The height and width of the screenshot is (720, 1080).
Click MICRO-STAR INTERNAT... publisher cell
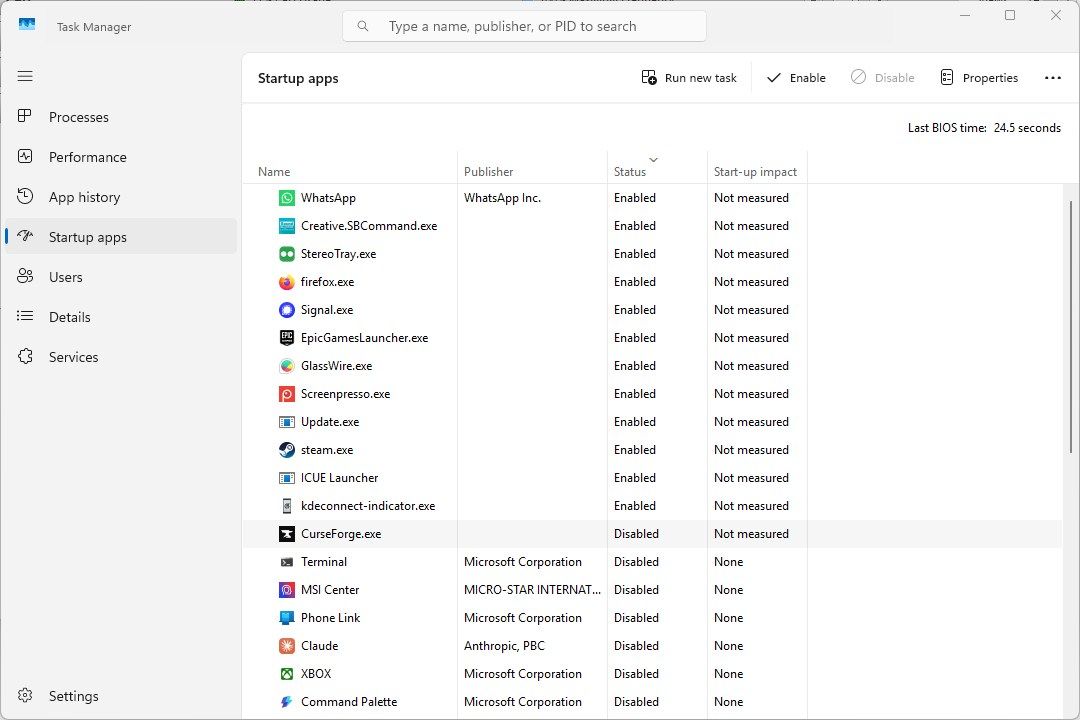532,590
